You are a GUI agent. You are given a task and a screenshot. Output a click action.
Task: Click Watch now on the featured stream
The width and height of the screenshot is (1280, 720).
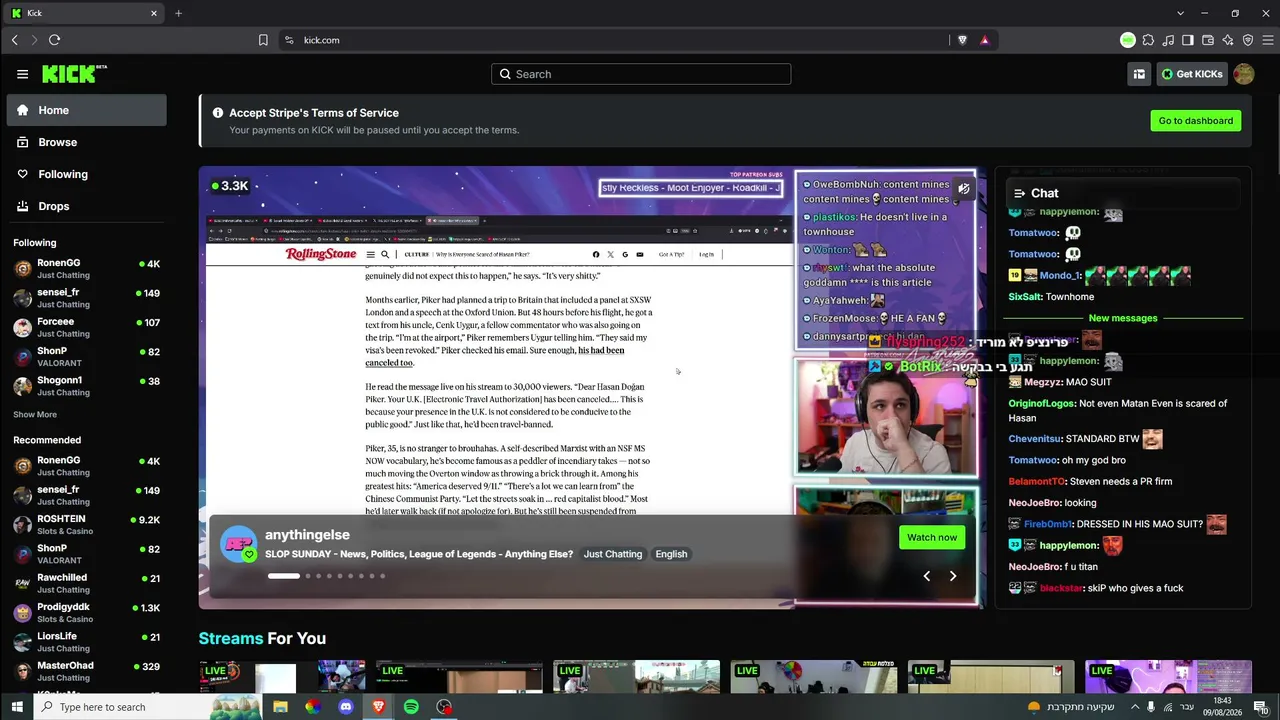pos(932,537)
